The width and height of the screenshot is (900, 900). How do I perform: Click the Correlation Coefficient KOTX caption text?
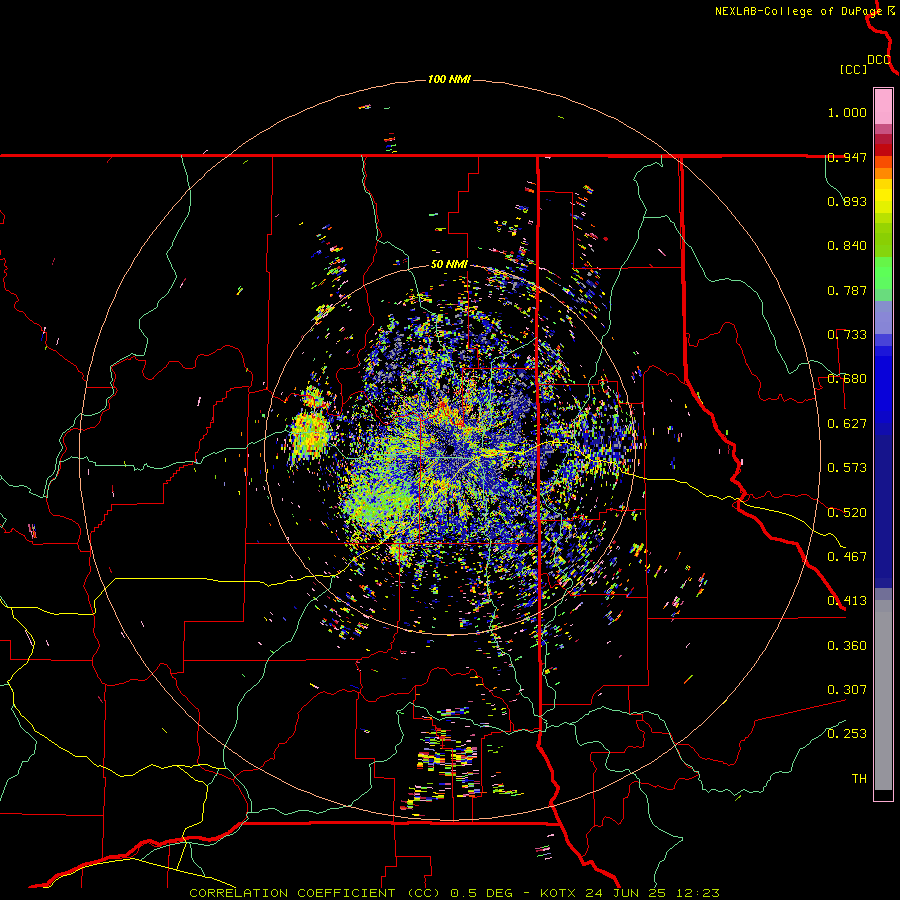(x=454, y=893)
